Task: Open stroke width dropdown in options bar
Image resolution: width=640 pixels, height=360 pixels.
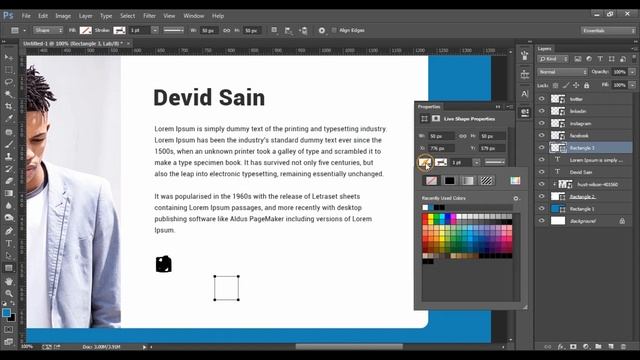Action: click(155, 30)
